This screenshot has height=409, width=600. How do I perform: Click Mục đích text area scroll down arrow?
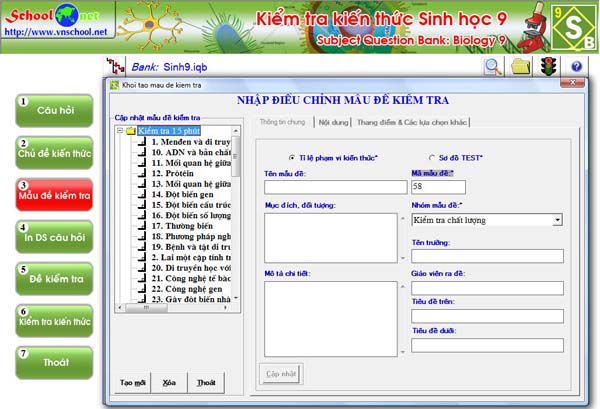click(403, 258)
